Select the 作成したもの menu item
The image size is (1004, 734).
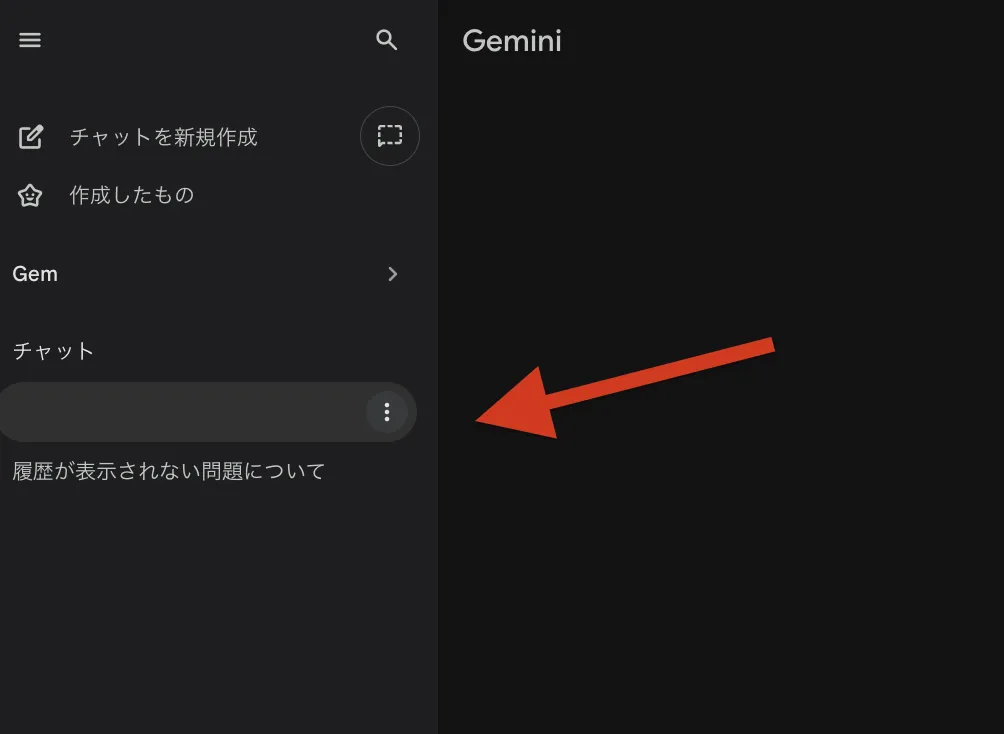[x=130, y=195]
